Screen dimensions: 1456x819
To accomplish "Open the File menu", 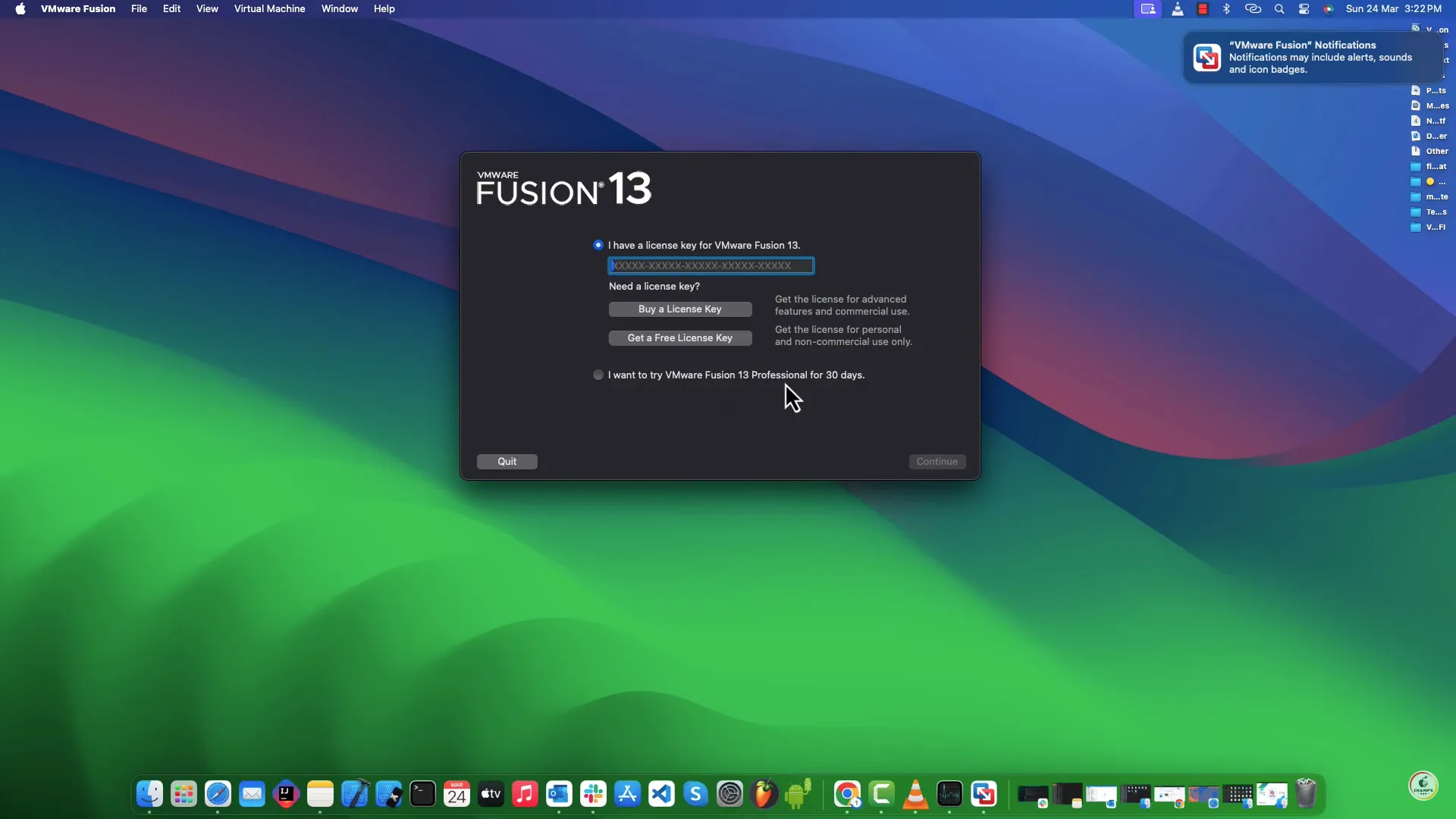I will click(x=139, y=9).
